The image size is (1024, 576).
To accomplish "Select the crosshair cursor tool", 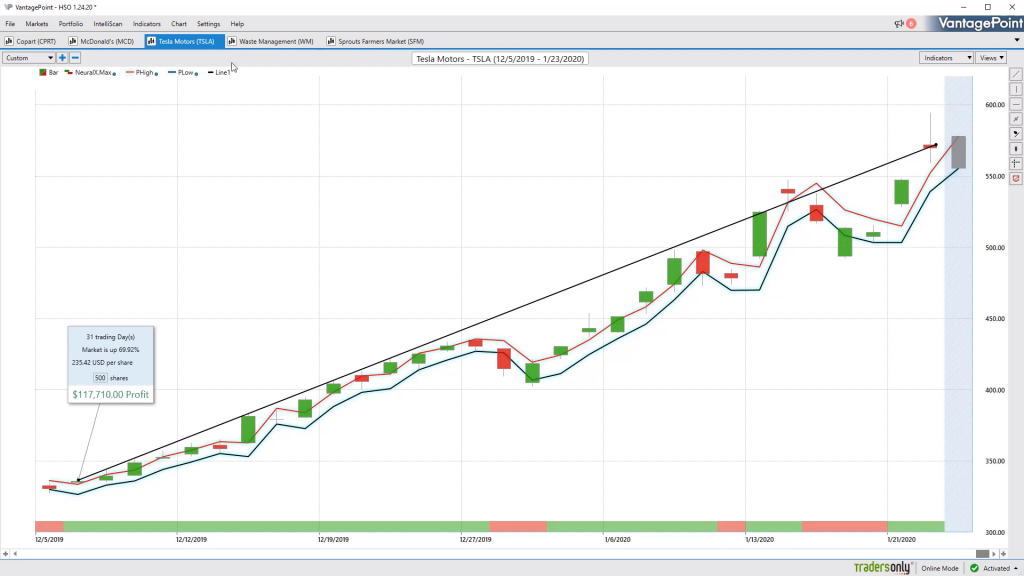I will pos(1016,163).
